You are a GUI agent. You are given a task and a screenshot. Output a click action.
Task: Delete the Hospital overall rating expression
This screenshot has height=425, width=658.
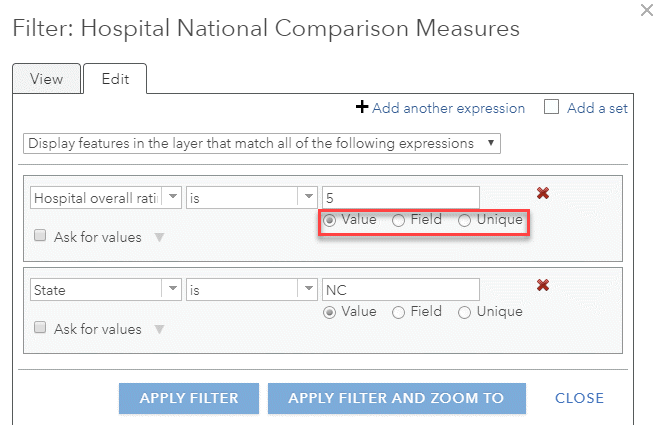[543, 194]
